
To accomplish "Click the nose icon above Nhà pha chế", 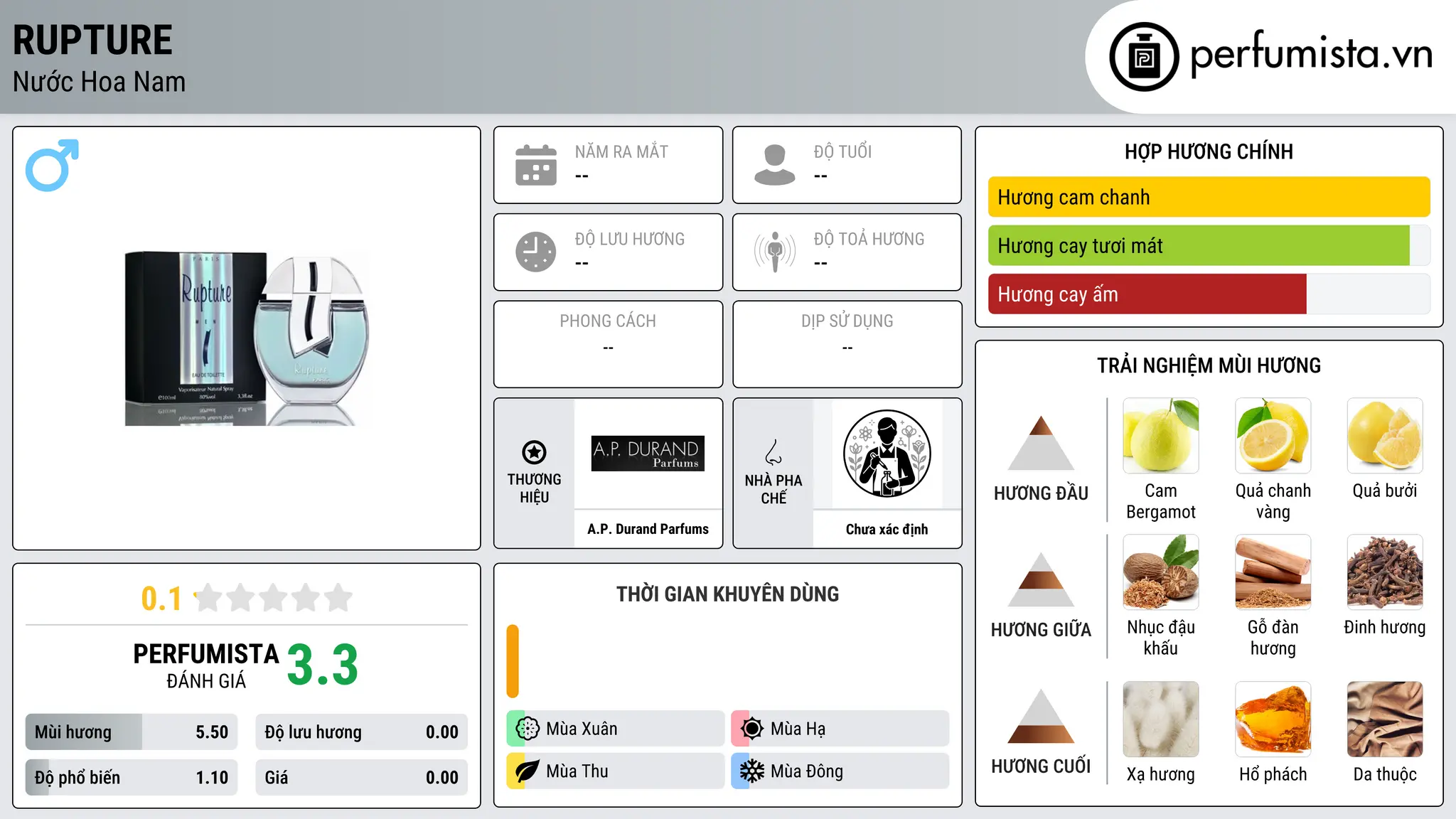I will pyautogui.click(x=773, y=452).
